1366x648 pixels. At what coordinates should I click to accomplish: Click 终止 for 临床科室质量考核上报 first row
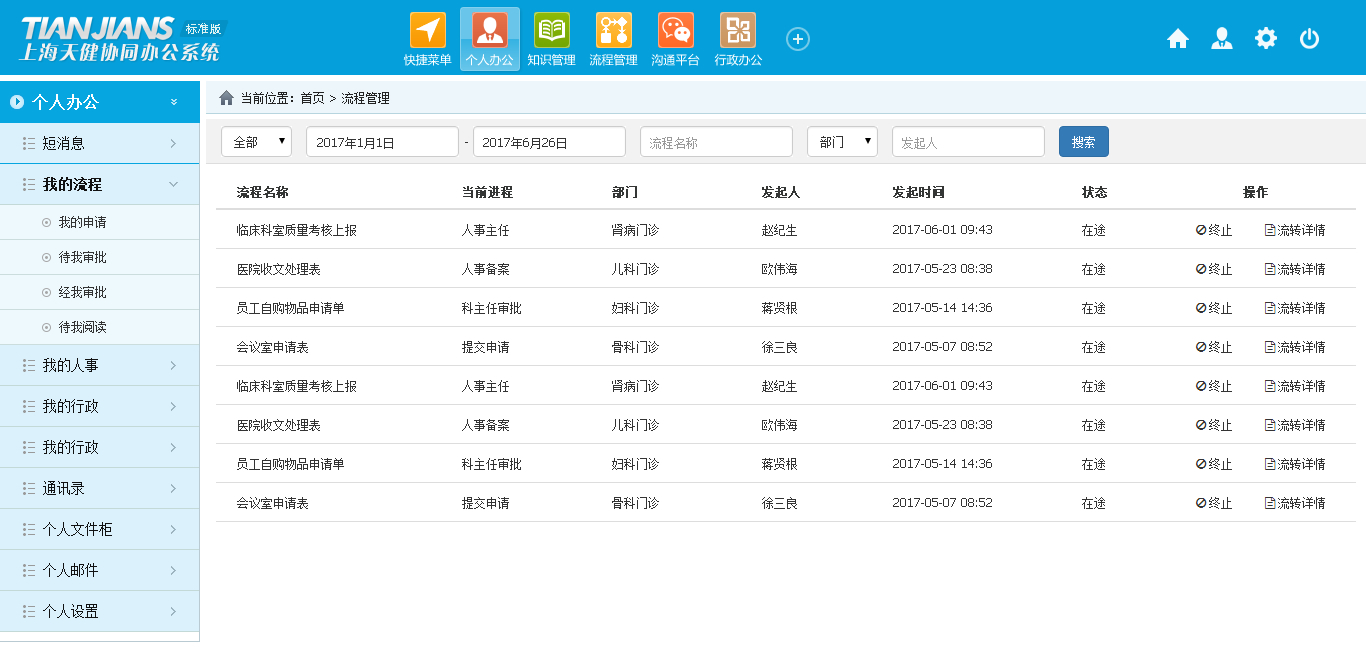tap(1214, 230)
